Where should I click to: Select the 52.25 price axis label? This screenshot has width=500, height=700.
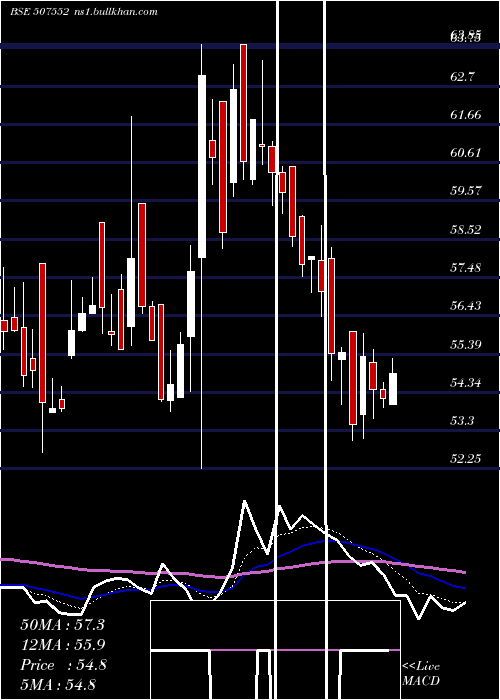[466, 458]
